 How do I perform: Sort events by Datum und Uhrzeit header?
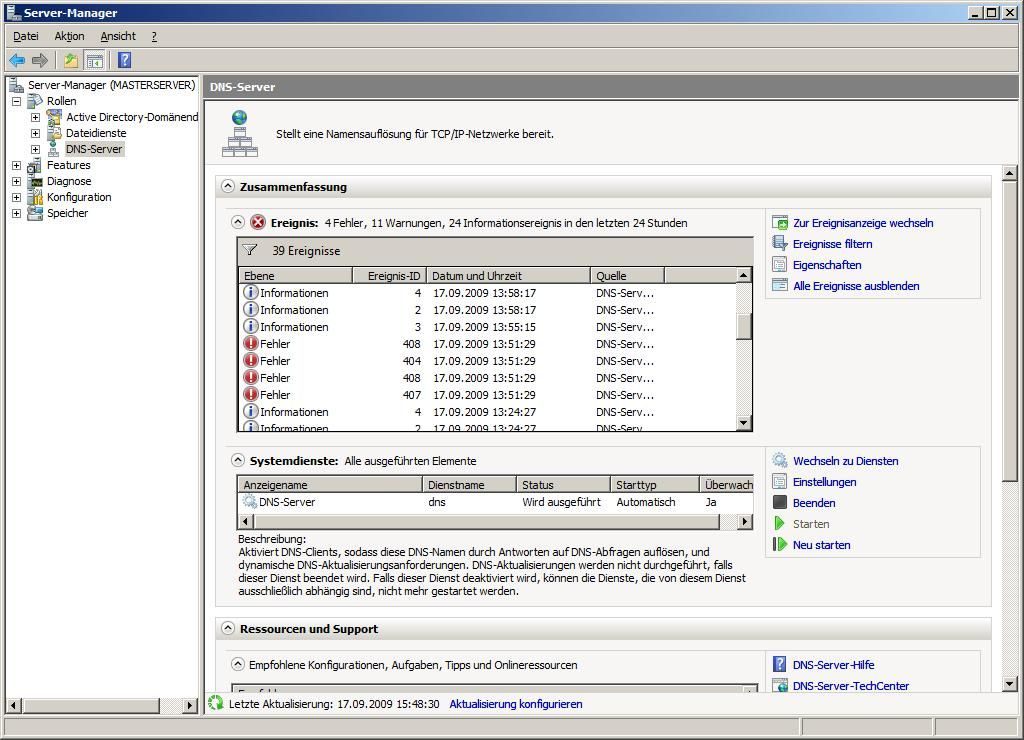coord(508,276)
